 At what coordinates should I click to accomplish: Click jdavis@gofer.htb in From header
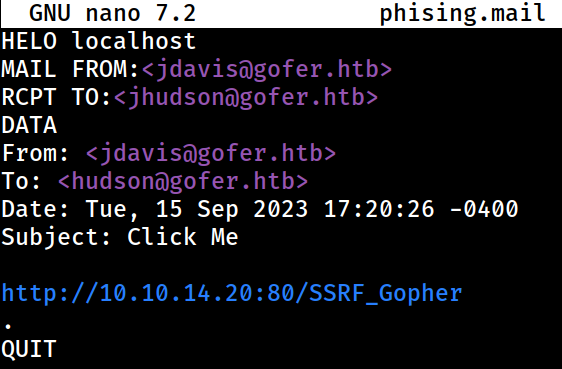[211, 153]
